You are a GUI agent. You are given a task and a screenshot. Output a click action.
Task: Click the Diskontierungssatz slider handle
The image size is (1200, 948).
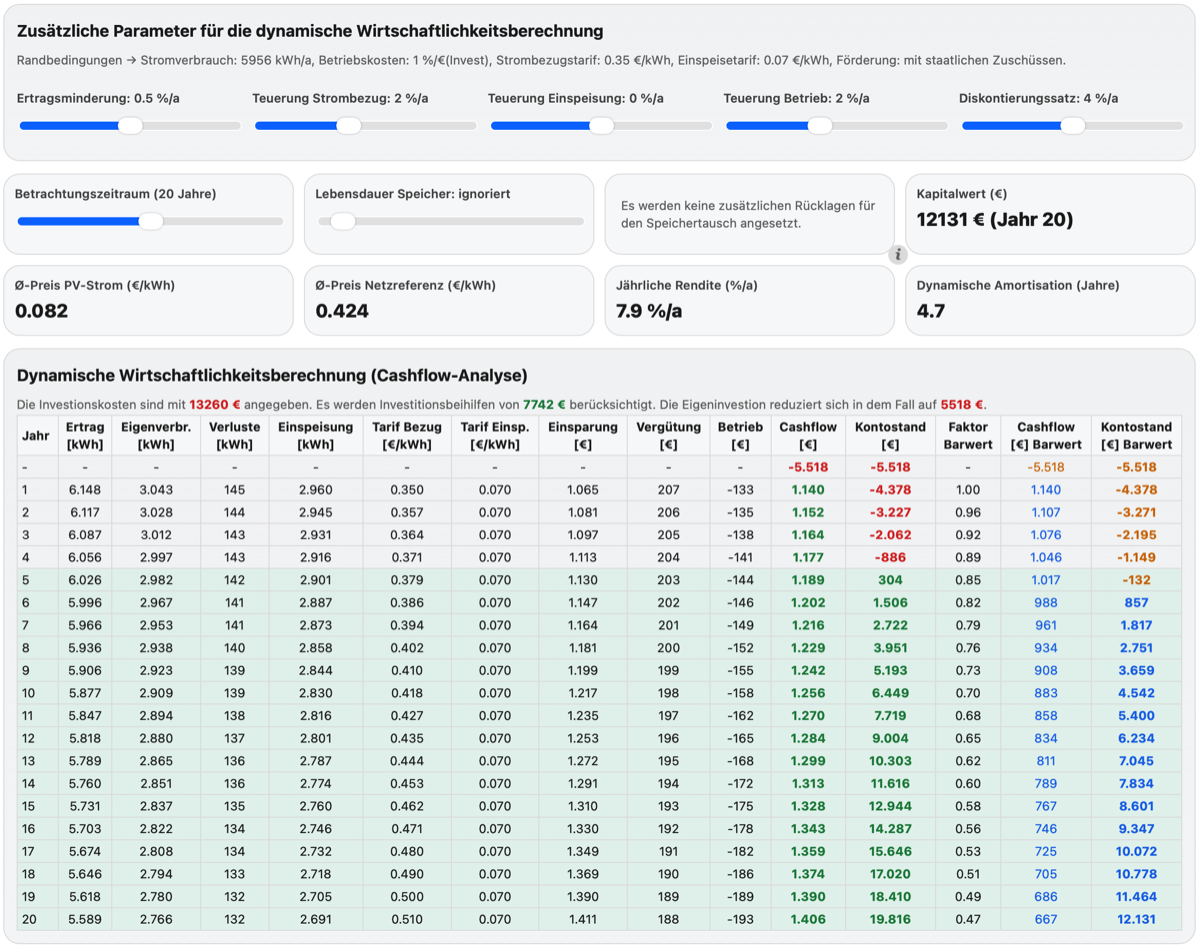click(1073, 126)
